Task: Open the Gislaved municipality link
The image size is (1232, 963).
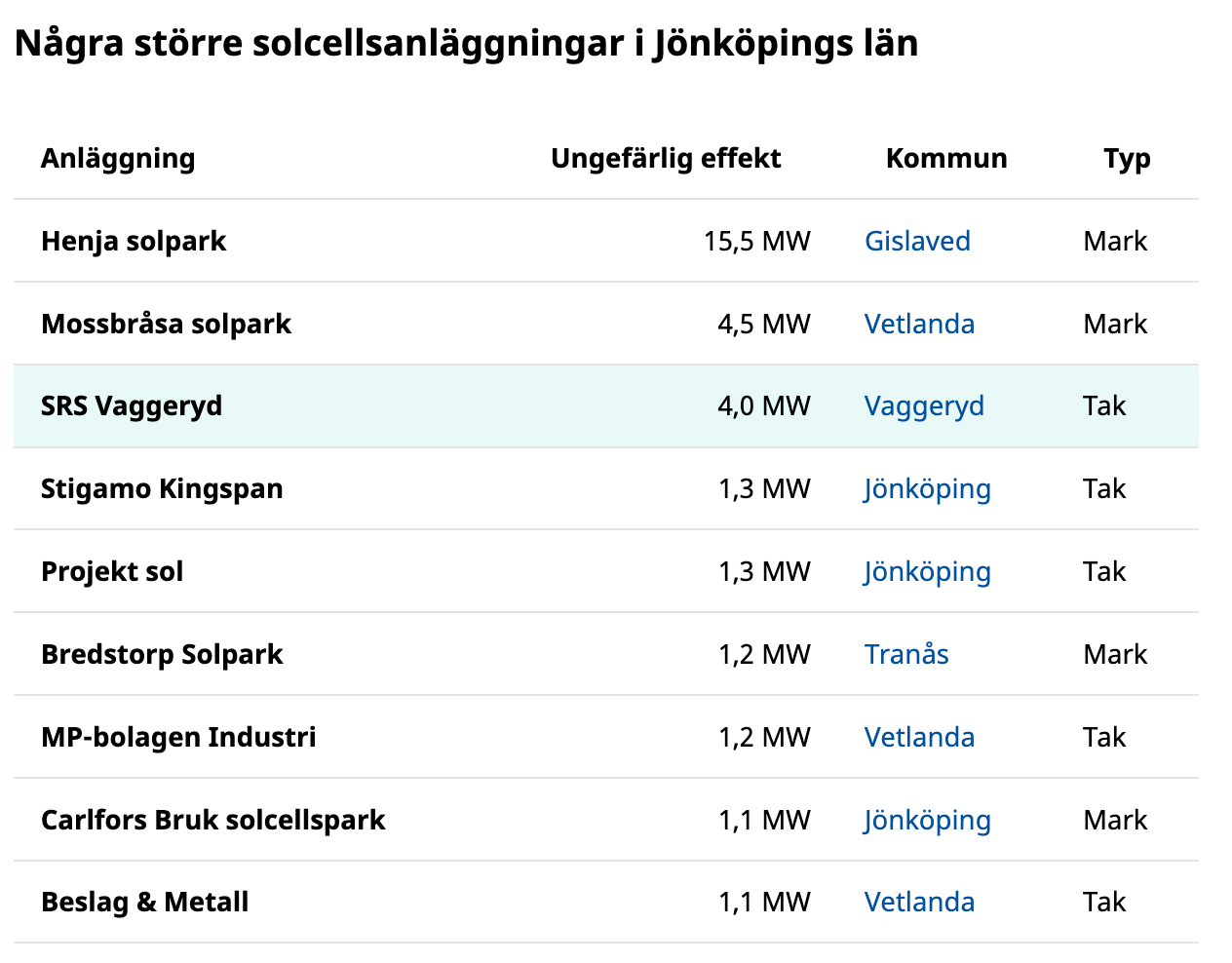Action: [917, 241]
